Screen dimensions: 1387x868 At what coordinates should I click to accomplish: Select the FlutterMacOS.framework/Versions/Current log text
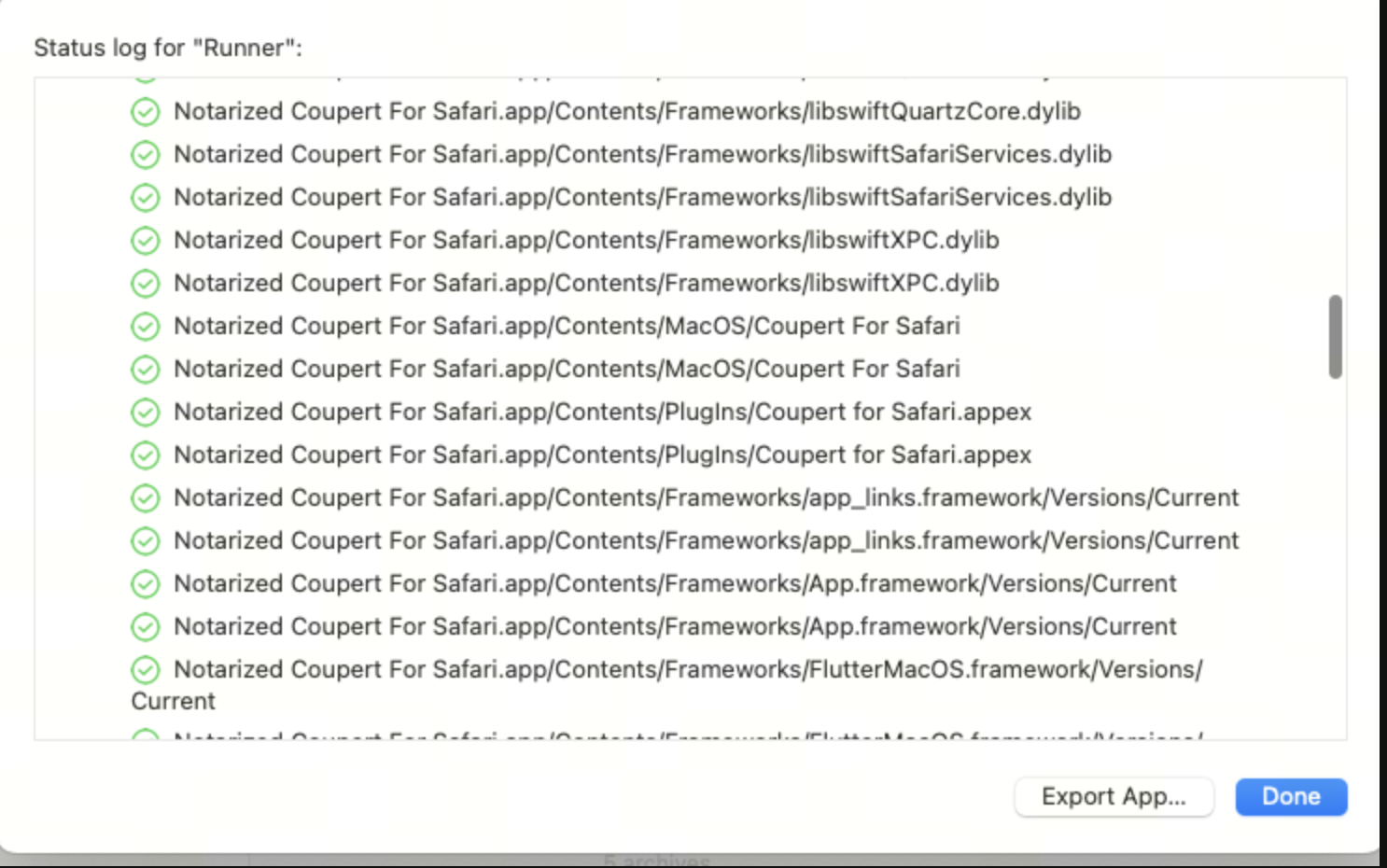(667, 685)
